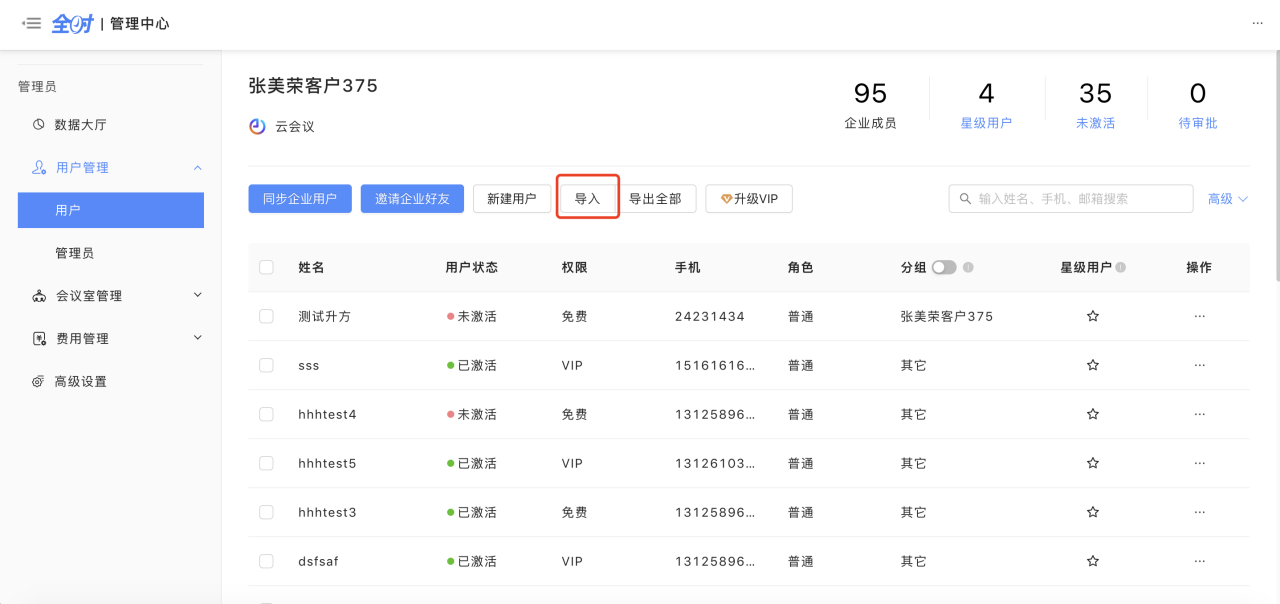Open actions menu for 测试升方
Image resolution: width=1280 pixels, height=604 pixels.
[x=1199, y=316]
